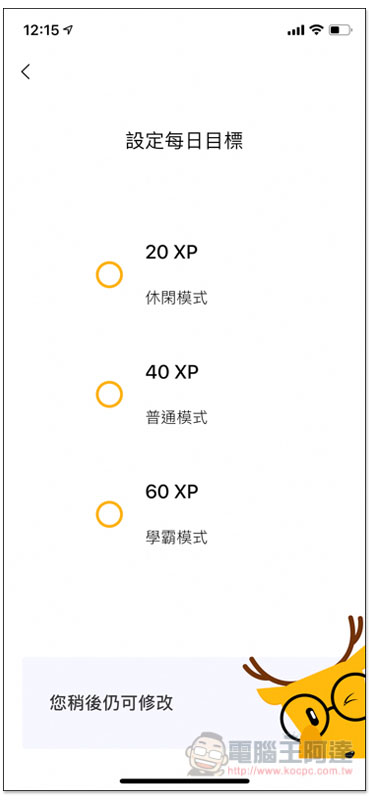
Task: Tap the 40 XP label
Action: [x=171, y=372]
